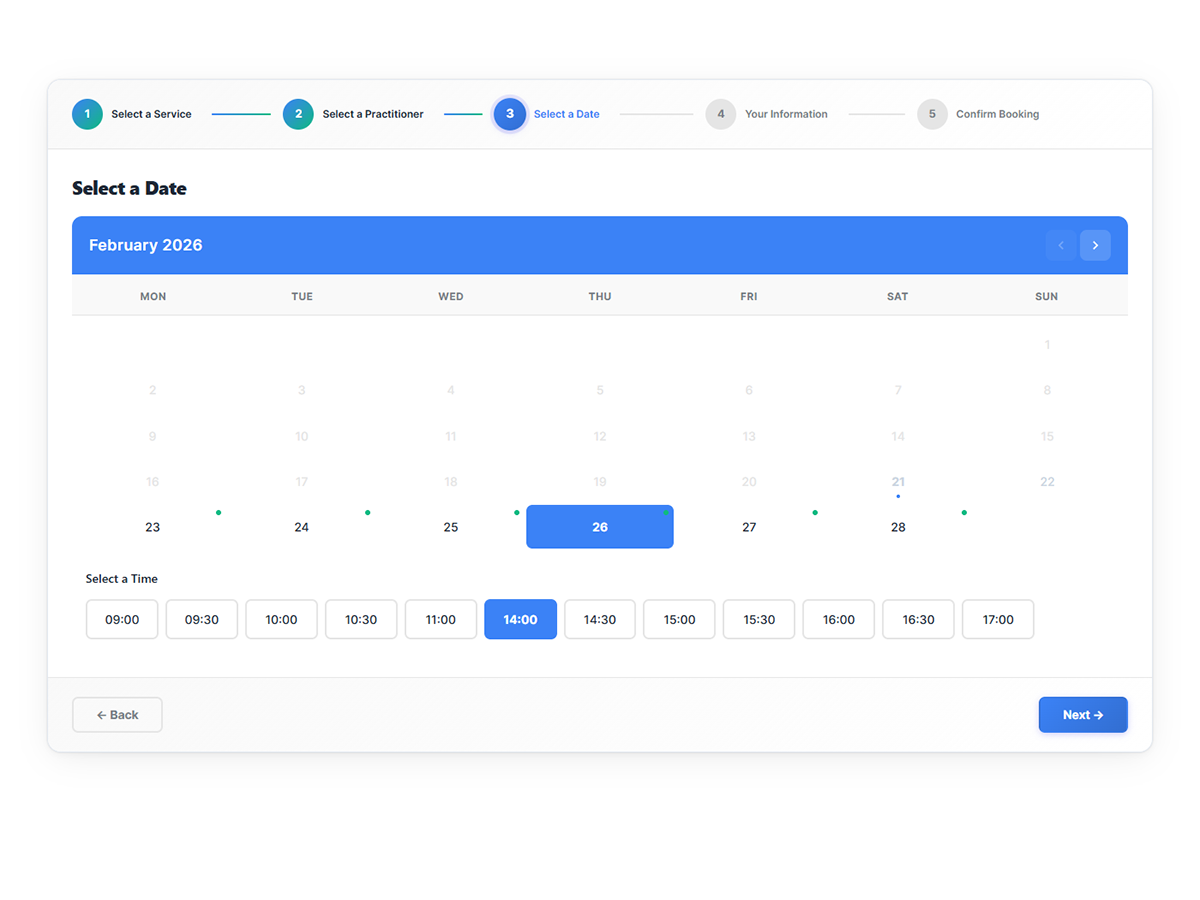Choose the 10:30 time slot

[x=361, y=619]
